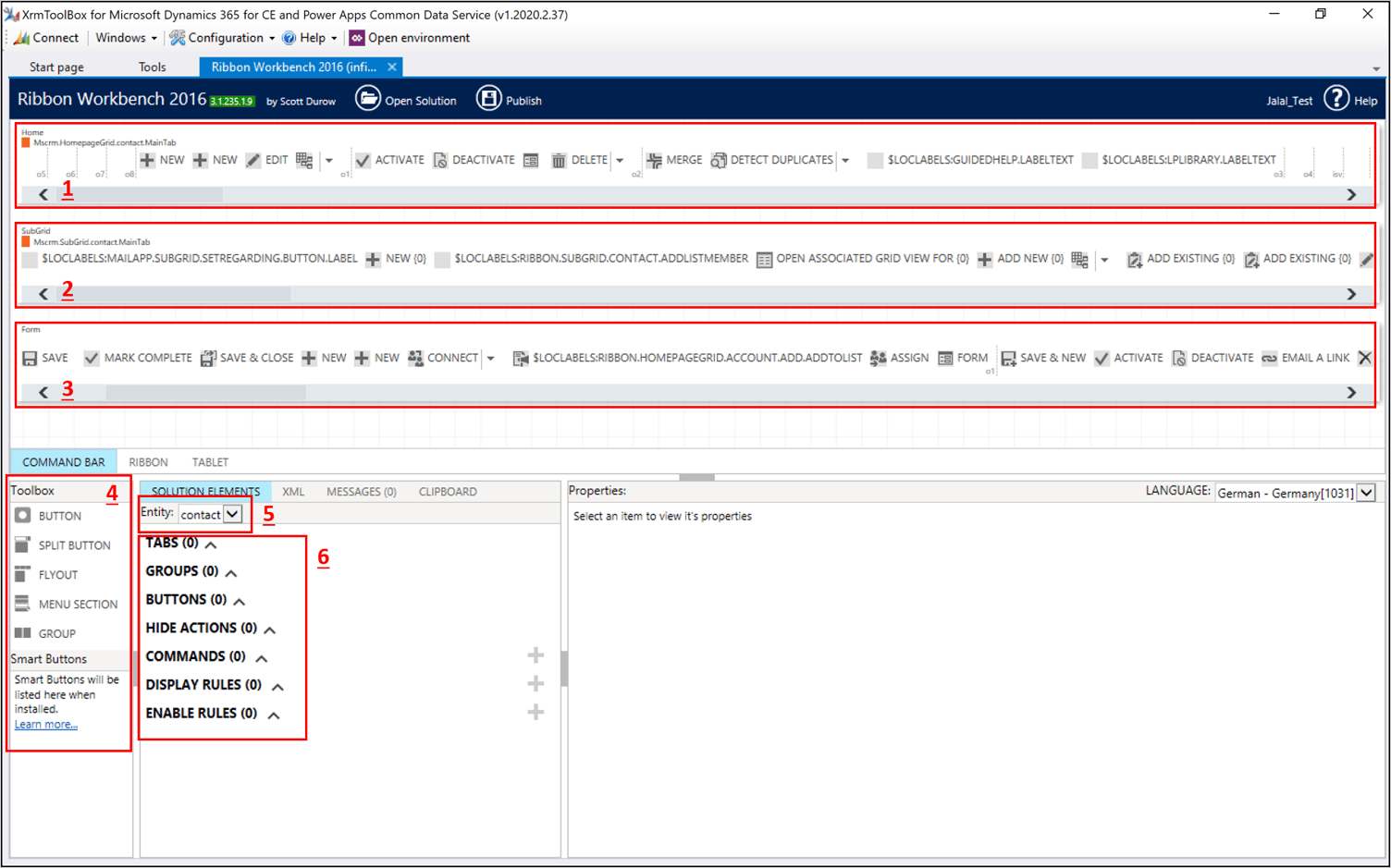This screenshot has width=1391, height=868.
Task: Click the SAVE & CLOSE button
Action: (x=247, y=358)
